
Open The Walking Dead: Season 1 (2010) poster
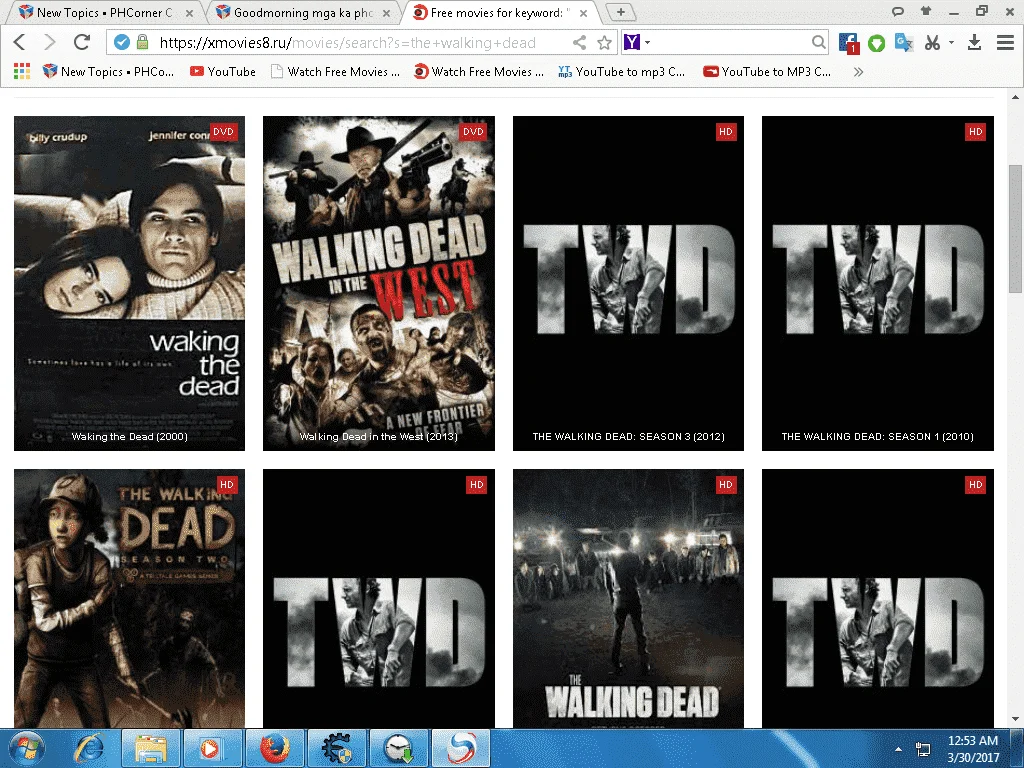[x=878, y=283]
